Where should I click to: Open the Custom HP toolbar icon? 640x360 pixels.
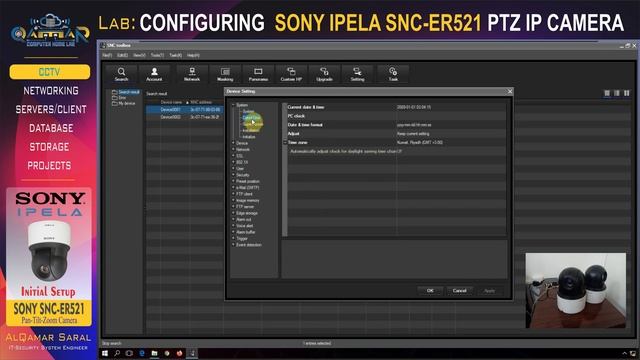pyautogui.click(x=291, y=74)
